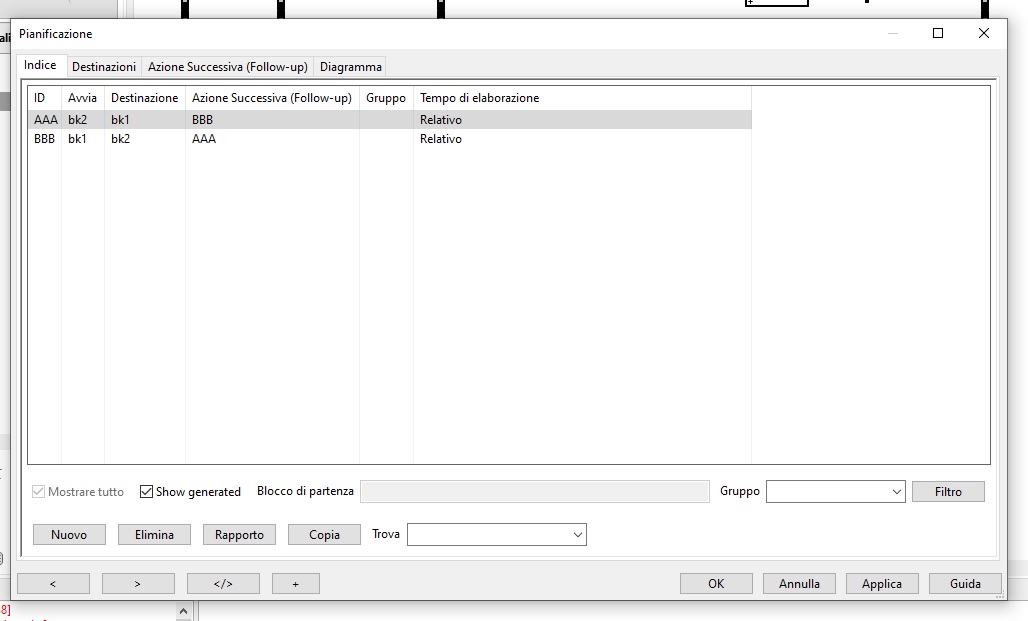Maximize the Pianificazione dialog window
This screenshot has height=621, width=1028.
938,33
